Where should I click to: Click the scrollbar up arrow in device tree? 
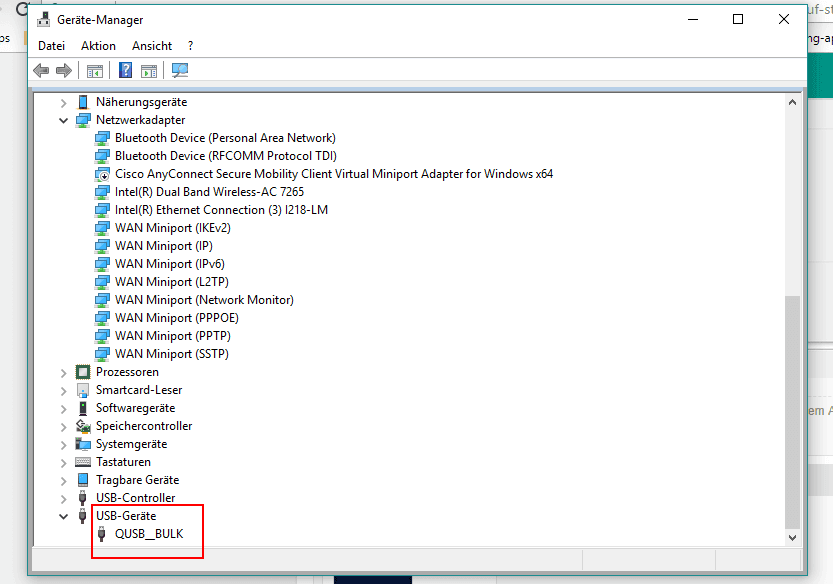click(x=792, y=102)
